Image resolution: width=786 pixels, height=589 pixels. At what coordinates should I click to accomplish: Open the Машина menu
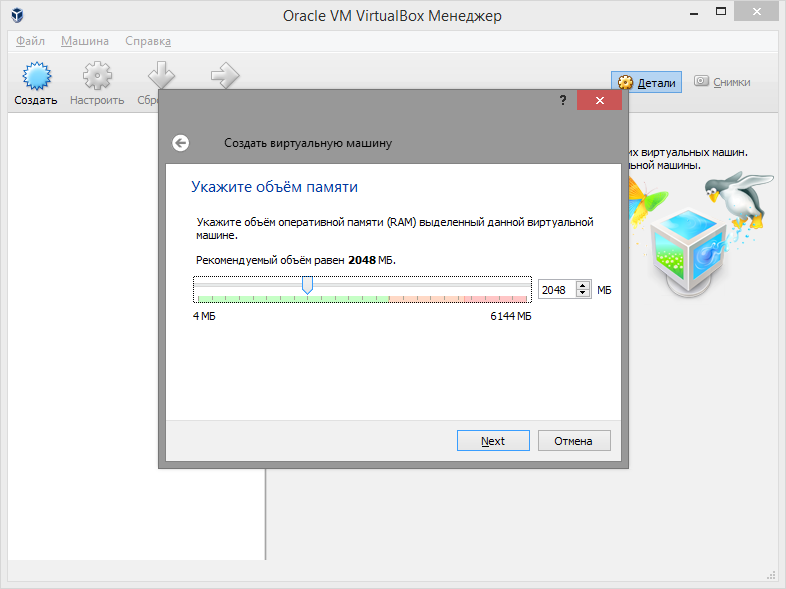85,41
